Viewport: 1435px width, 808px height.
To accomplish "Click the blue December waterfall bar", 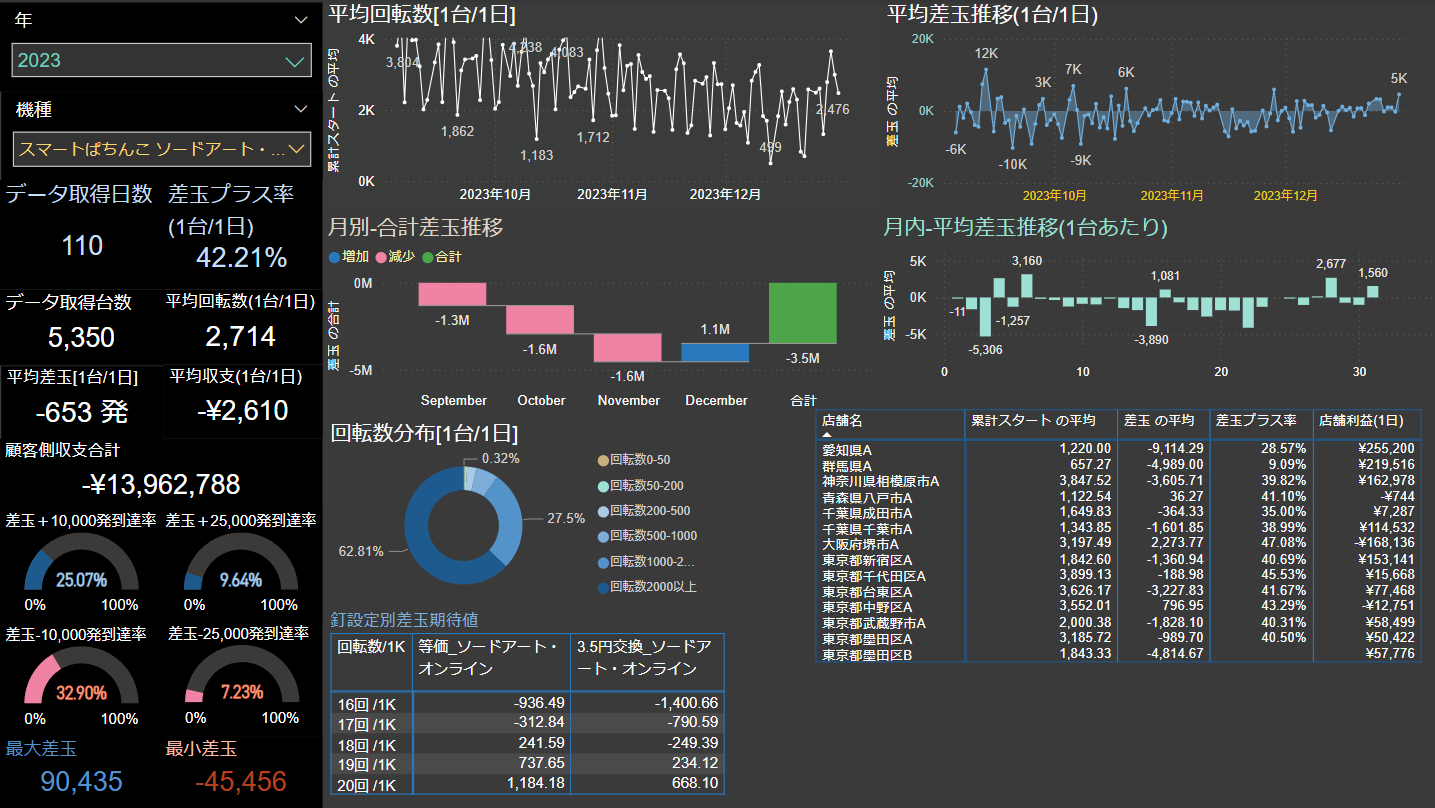I will (x=715, y=352).
